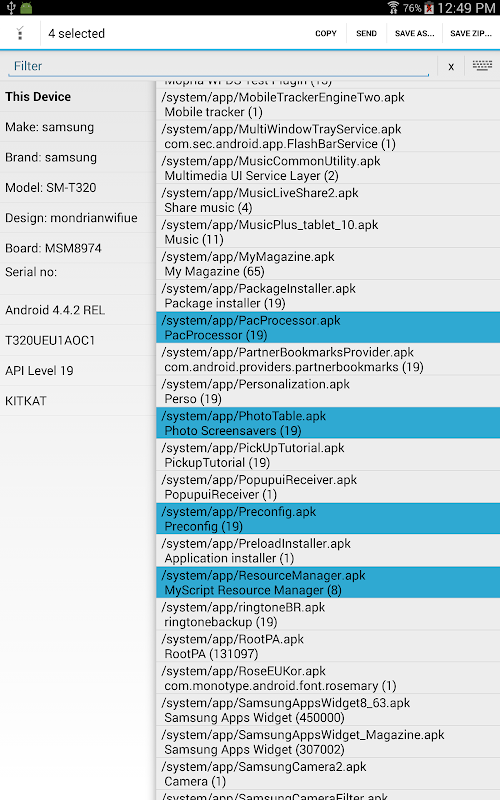Screen dimensions: 500x800
Task: Tap the battery status icon
Action: [x=429, y=8]
